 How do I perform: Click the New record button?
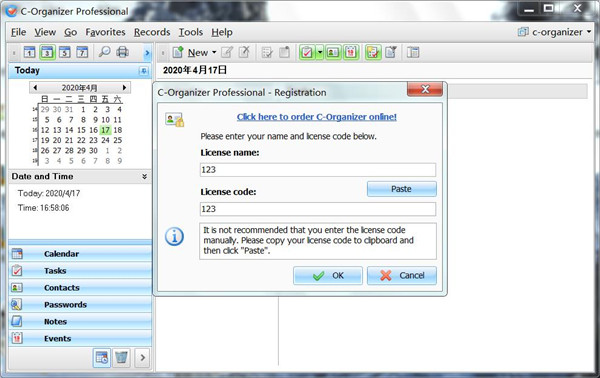[190, 52]
